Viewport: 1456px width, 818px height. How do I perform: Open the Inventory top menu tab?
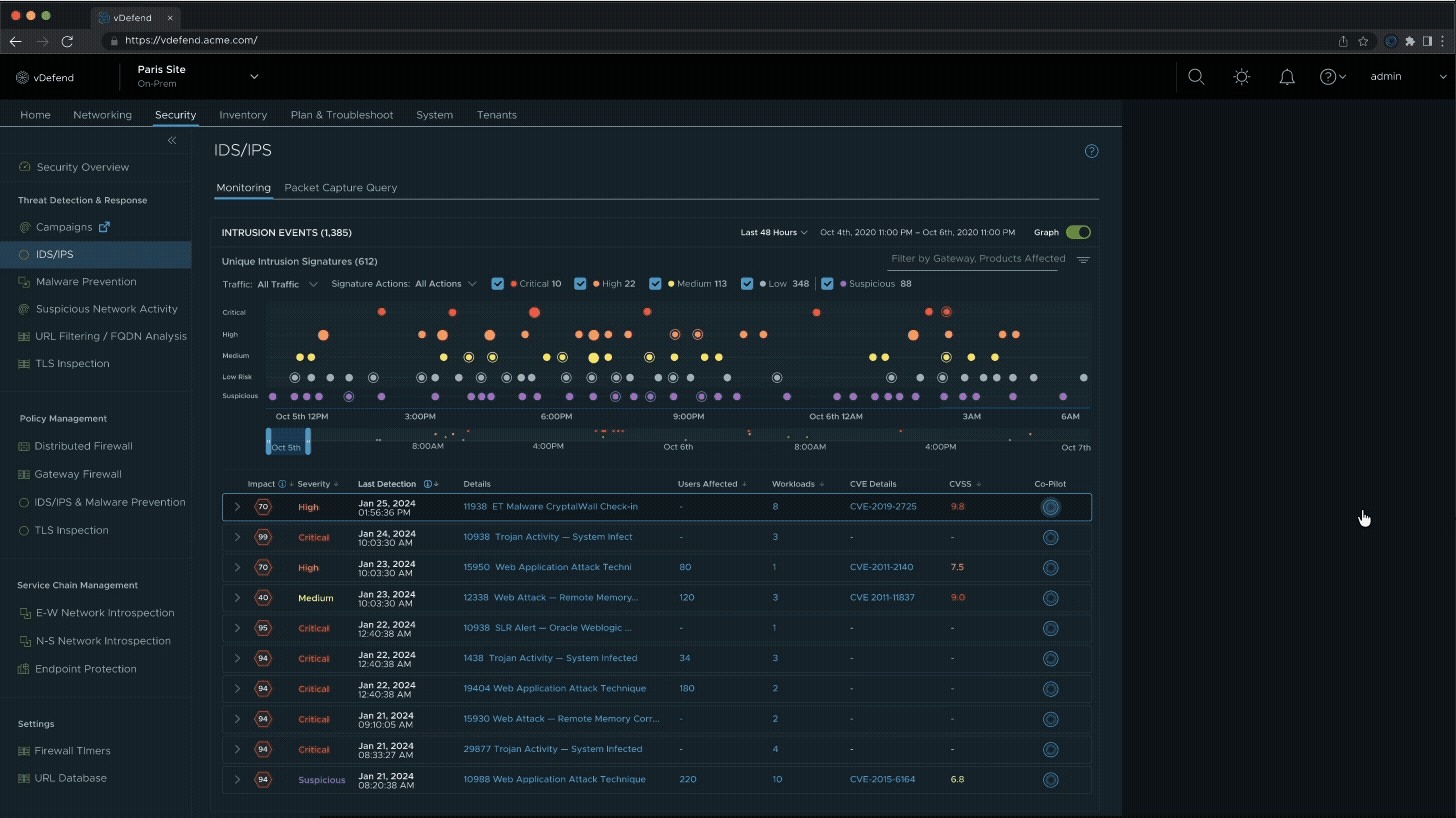(243, 115)
